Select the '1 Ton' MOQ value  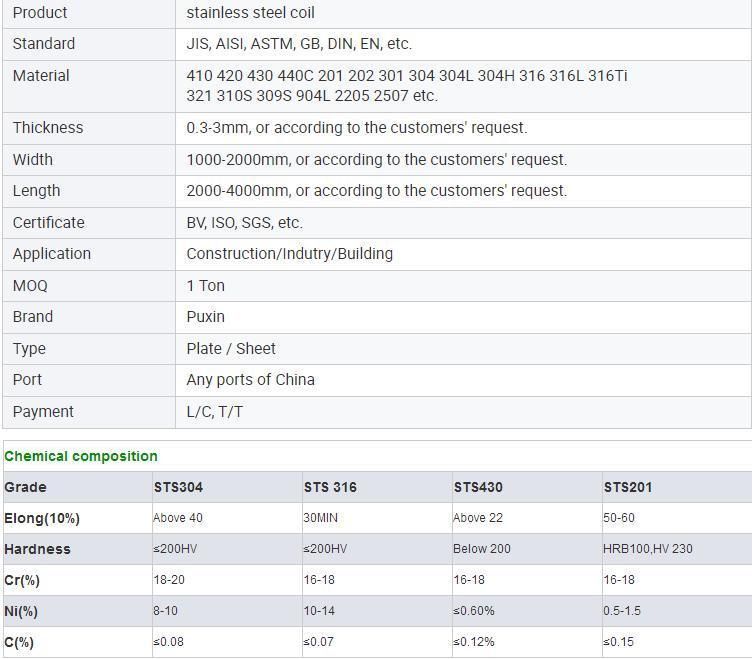[205, 286]
